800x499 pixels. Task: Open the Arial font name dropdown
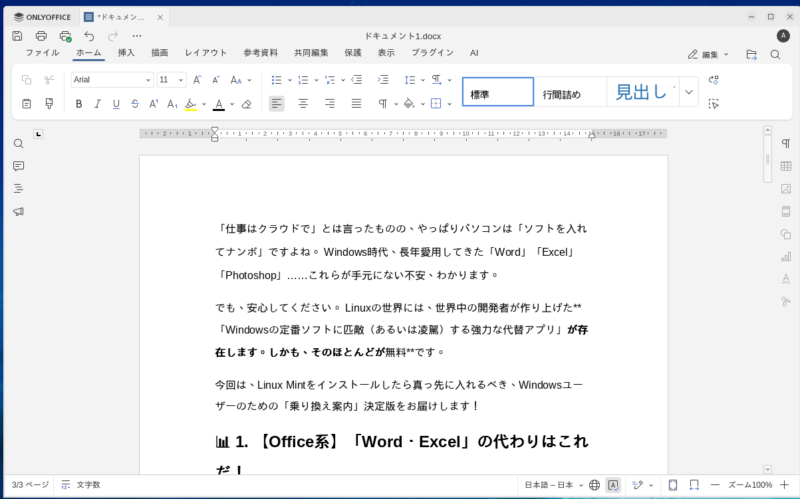point(111,80)
